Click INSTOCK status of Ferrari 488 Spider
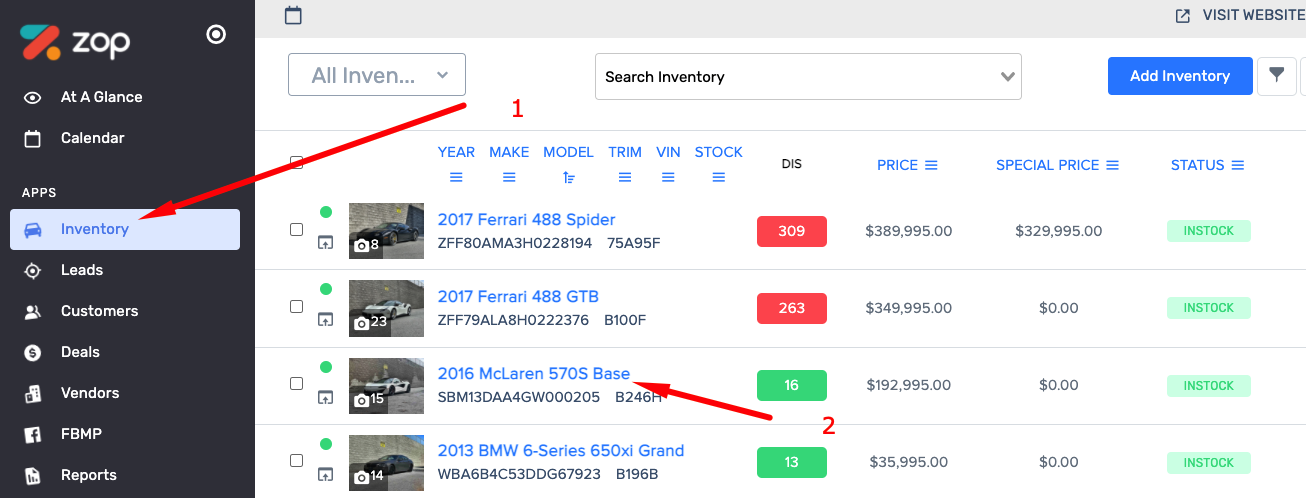The height and width of the screenshot is (498, 1306). (1209, 231)
